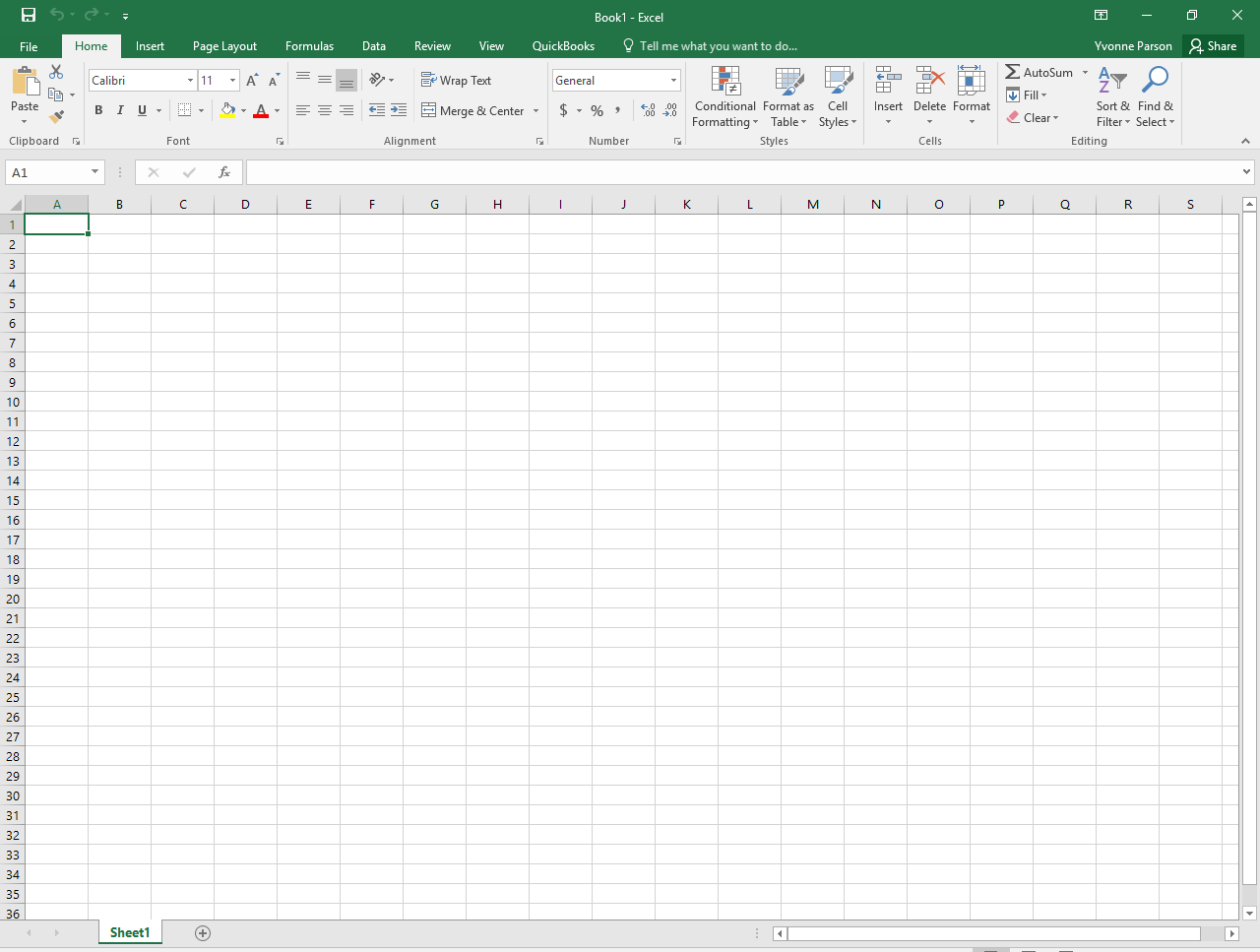Open the General number format dropdown
Viewport: 1260px width, 952px height.
pyautogui.click(x=673, y=80)
